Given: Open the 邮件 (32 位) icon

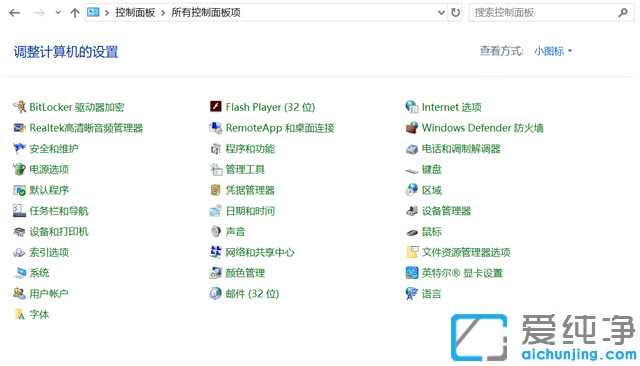Looking at the screenshot, I should point(216,293).
